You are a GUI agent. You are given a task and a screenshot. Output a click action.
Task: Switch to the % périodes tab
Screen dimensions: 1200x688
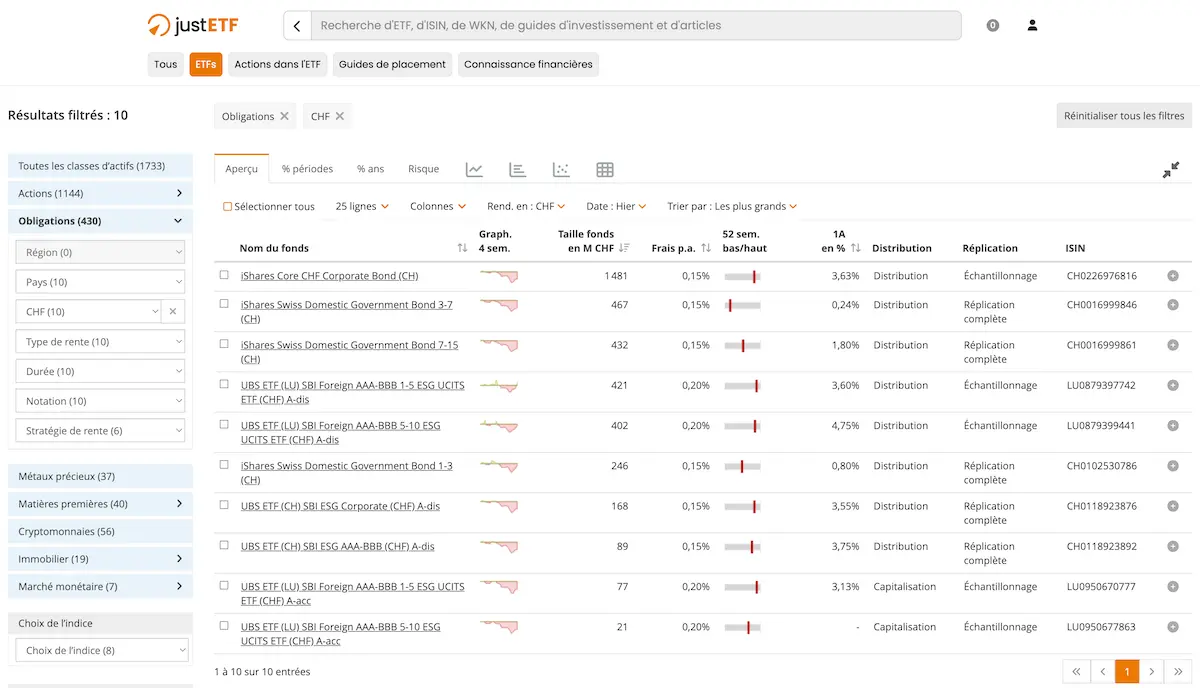click(x=307, y=169)
